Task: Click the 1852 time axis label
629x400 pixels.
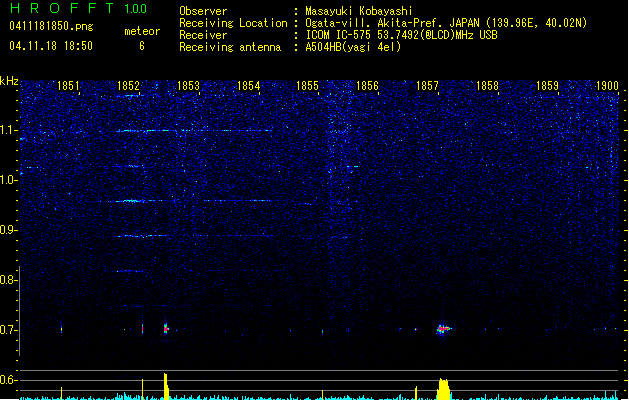Action: (128, 85)
